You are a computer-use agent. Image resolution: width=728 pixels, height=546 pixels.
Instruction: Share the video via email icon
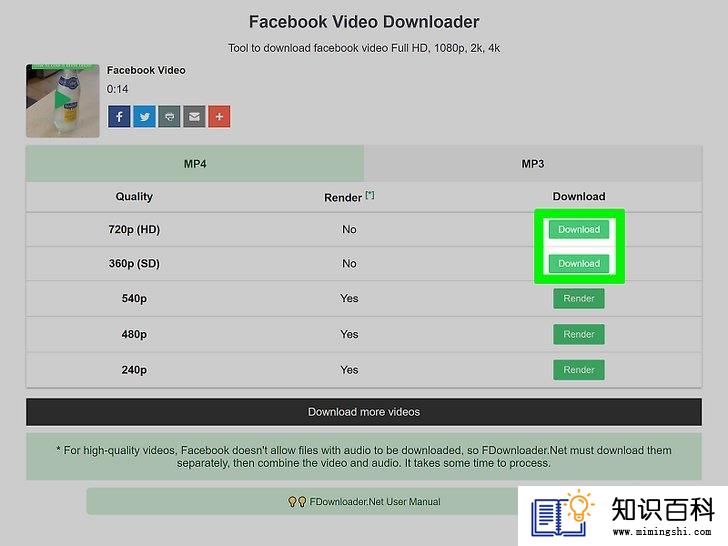(x=195, y=117)
